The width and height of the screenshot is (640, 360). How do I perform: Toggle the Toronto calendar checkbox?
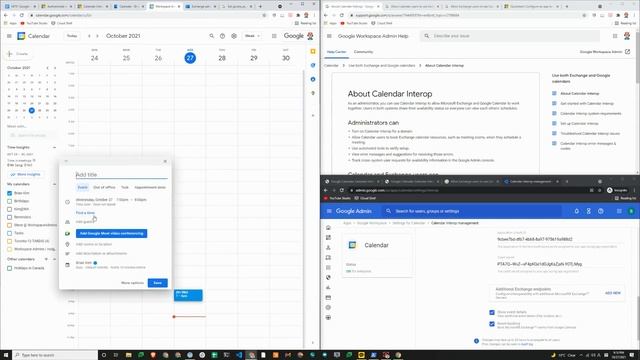(x=9, y=241)
